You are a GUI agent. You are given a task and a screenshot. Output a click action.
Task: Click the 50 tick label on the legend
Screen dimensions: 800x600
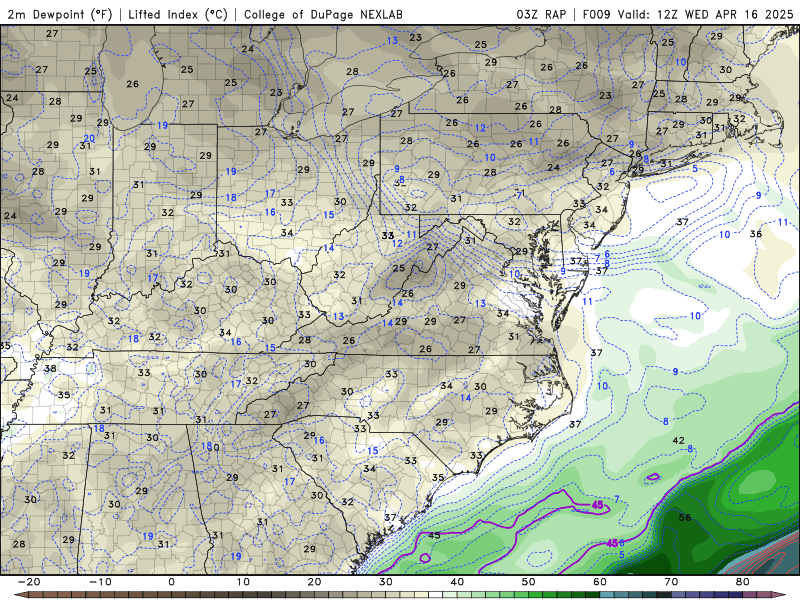click(529, 582)
